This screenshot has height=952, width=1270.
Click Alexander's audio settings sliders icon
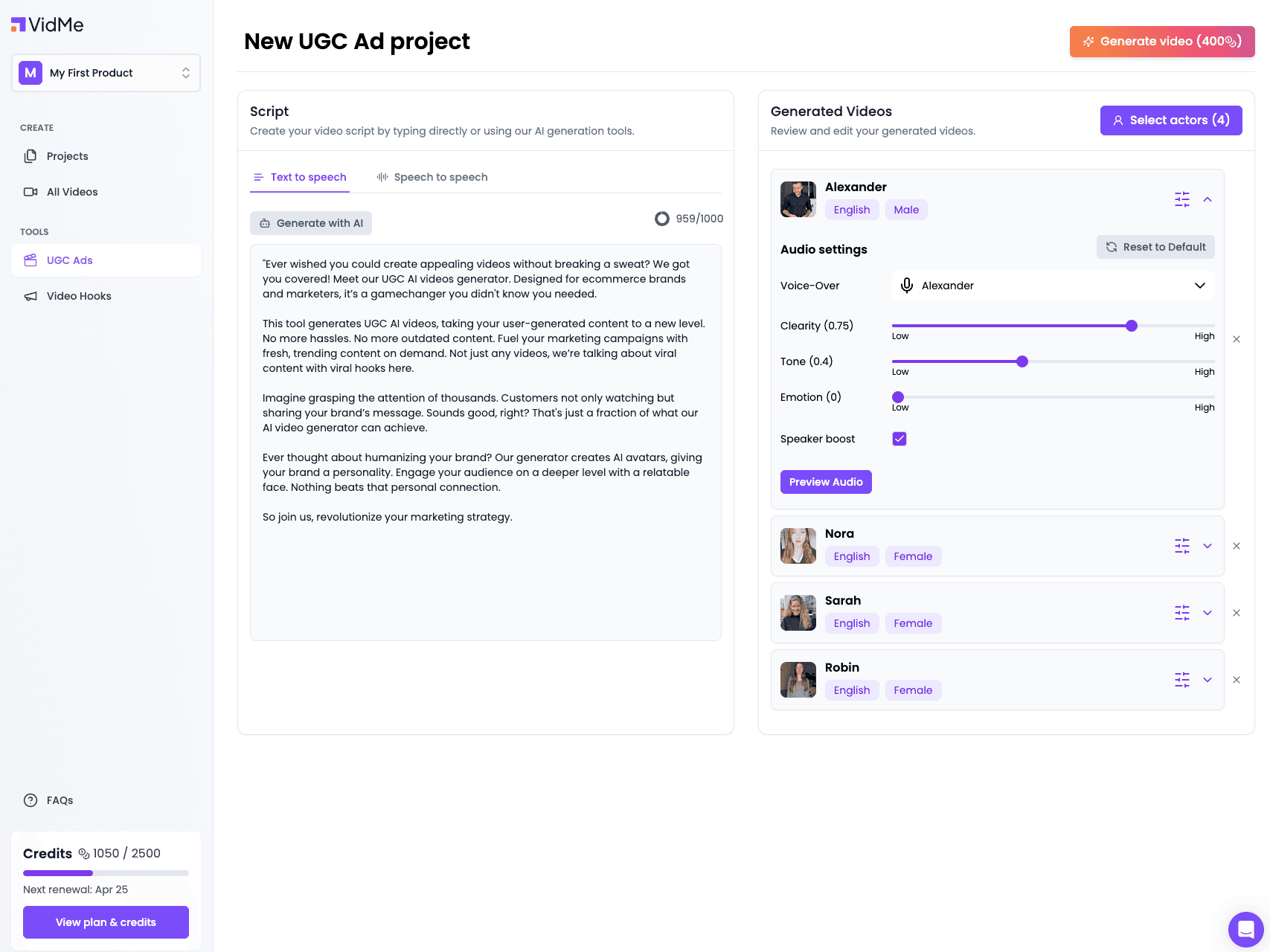(x=1182, y=199)
